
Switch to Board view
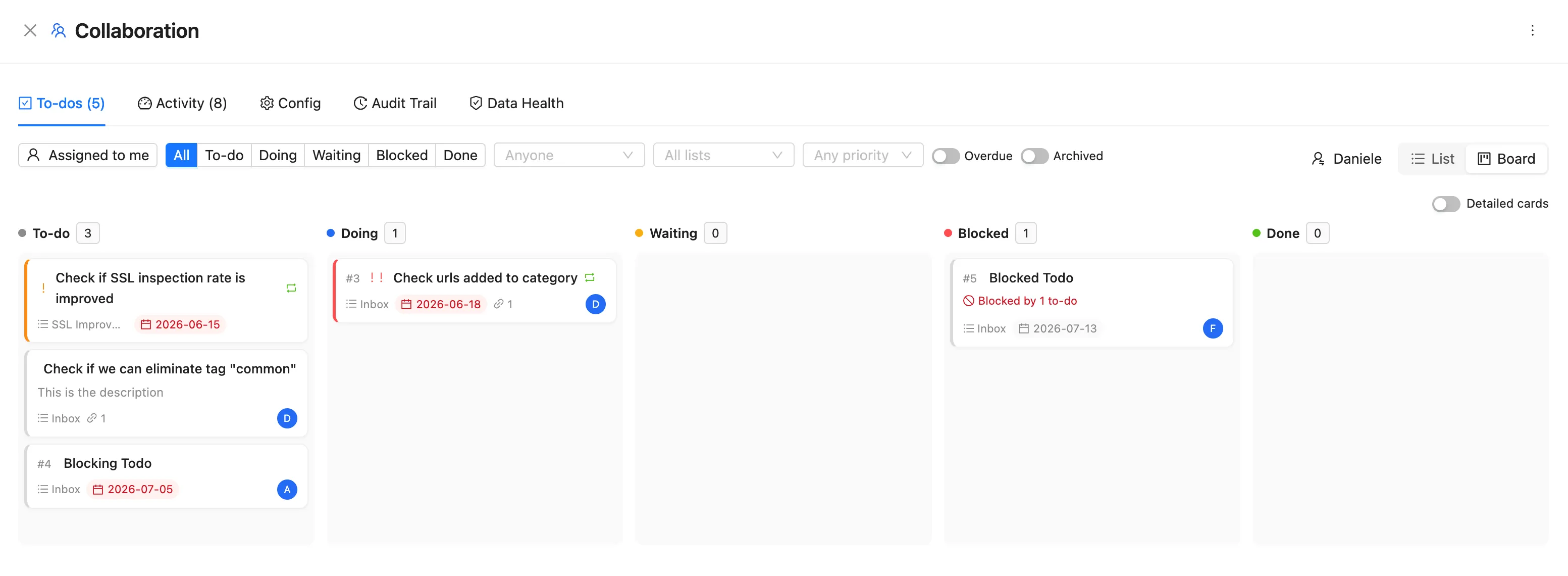(1506, 159)
